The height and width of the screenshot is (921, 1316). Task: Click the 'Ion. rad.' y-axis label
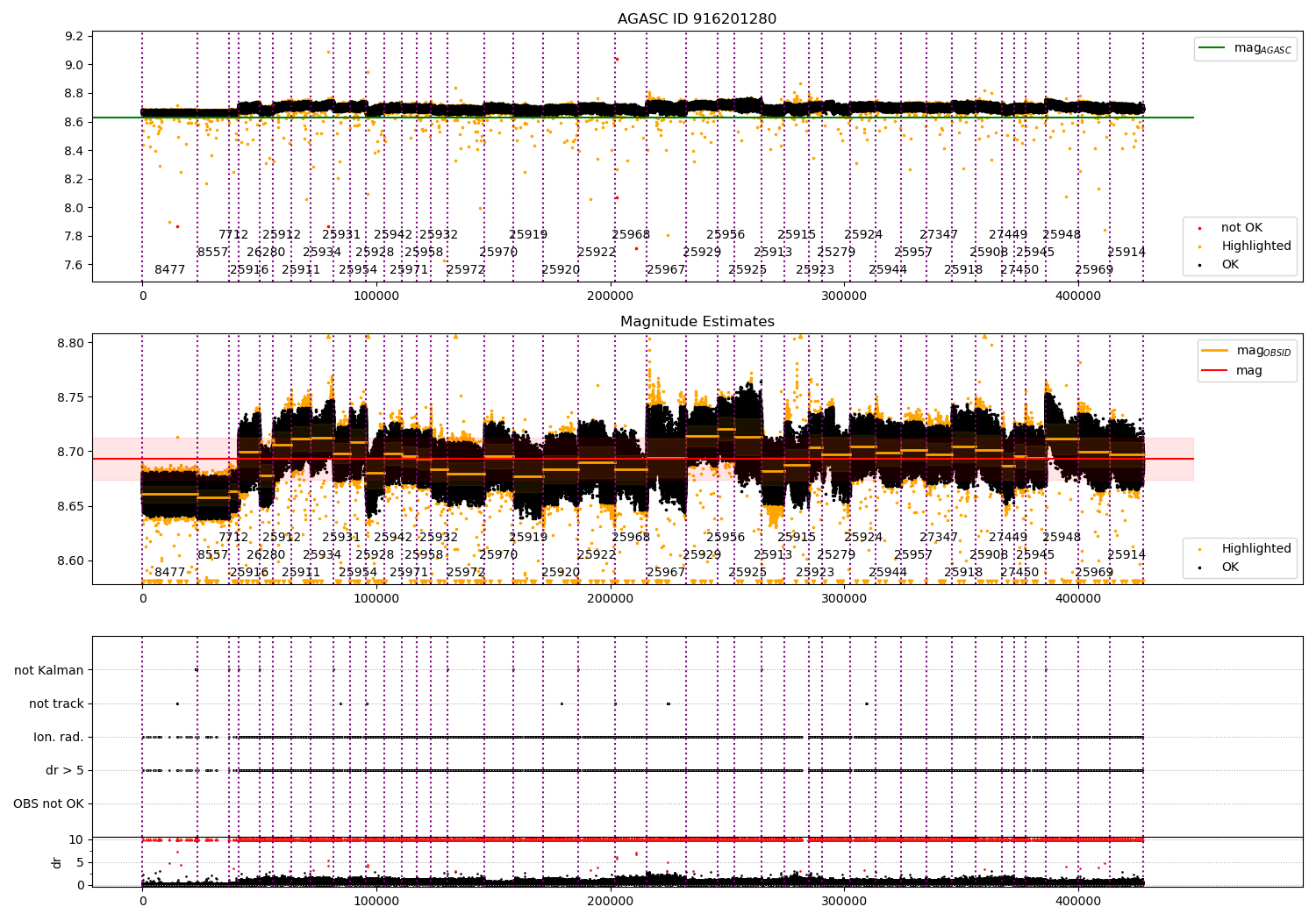tap(59, 738)
